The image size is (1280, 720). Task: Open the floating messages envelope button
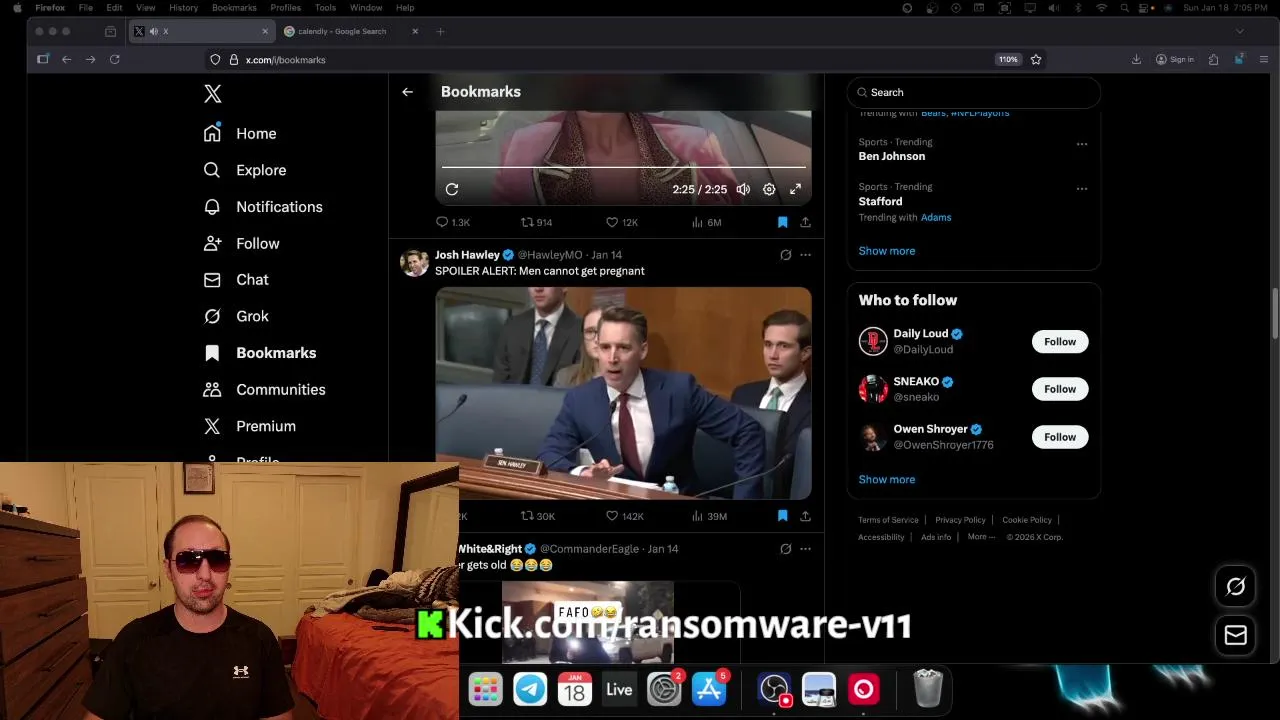1236,635
